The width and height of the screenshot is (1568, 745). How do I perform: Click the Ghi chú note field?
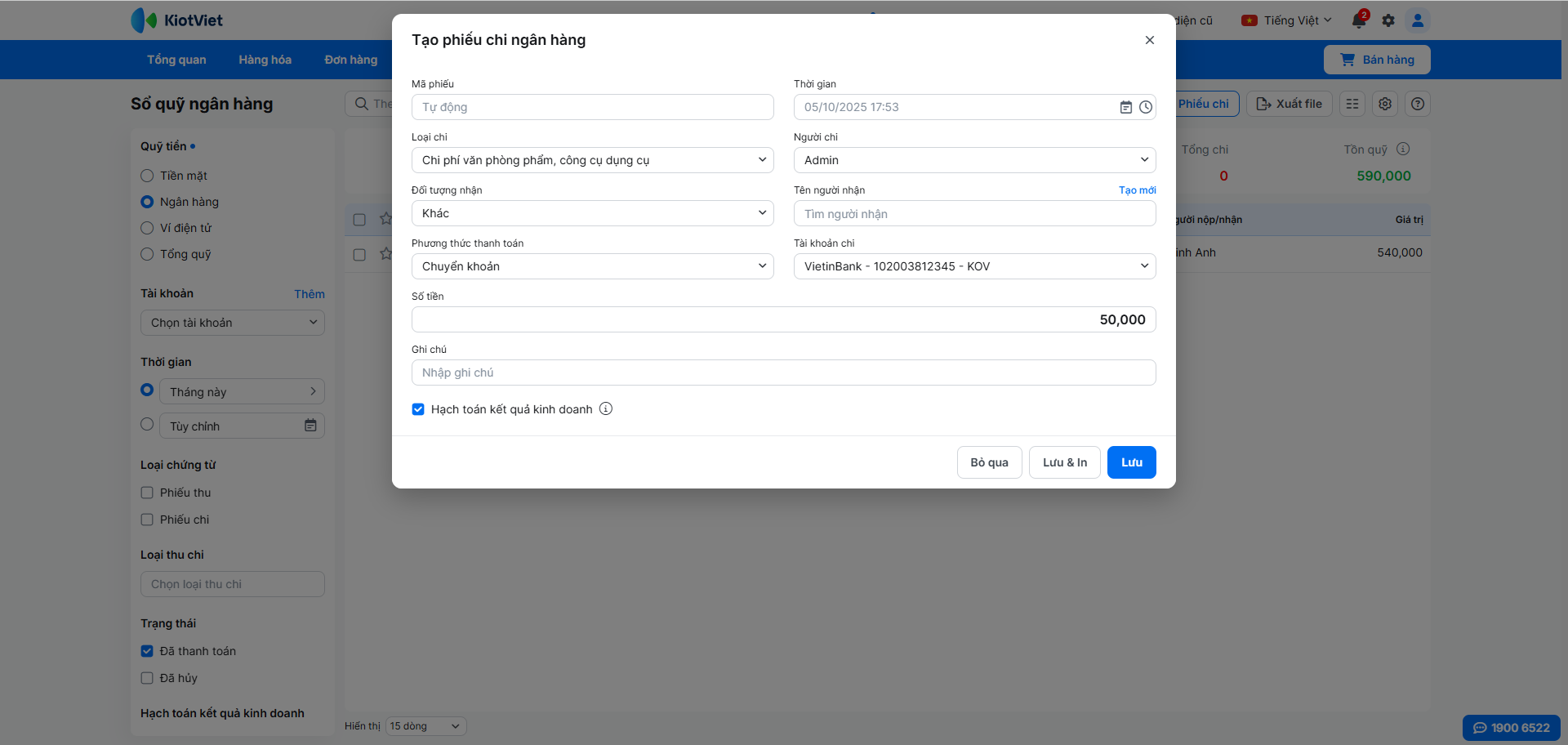pyautogui.click(x=783, y=372)
